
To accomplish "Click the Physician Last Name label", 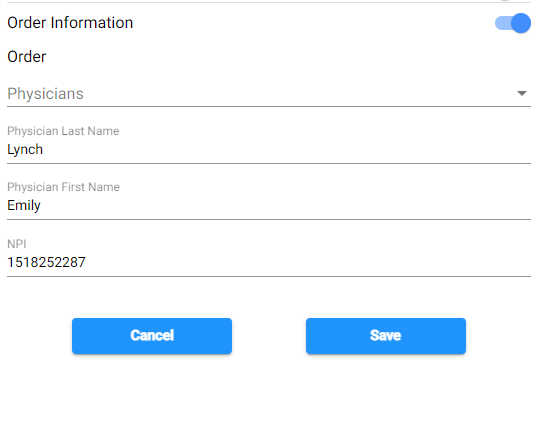I will tap(63, 131).
